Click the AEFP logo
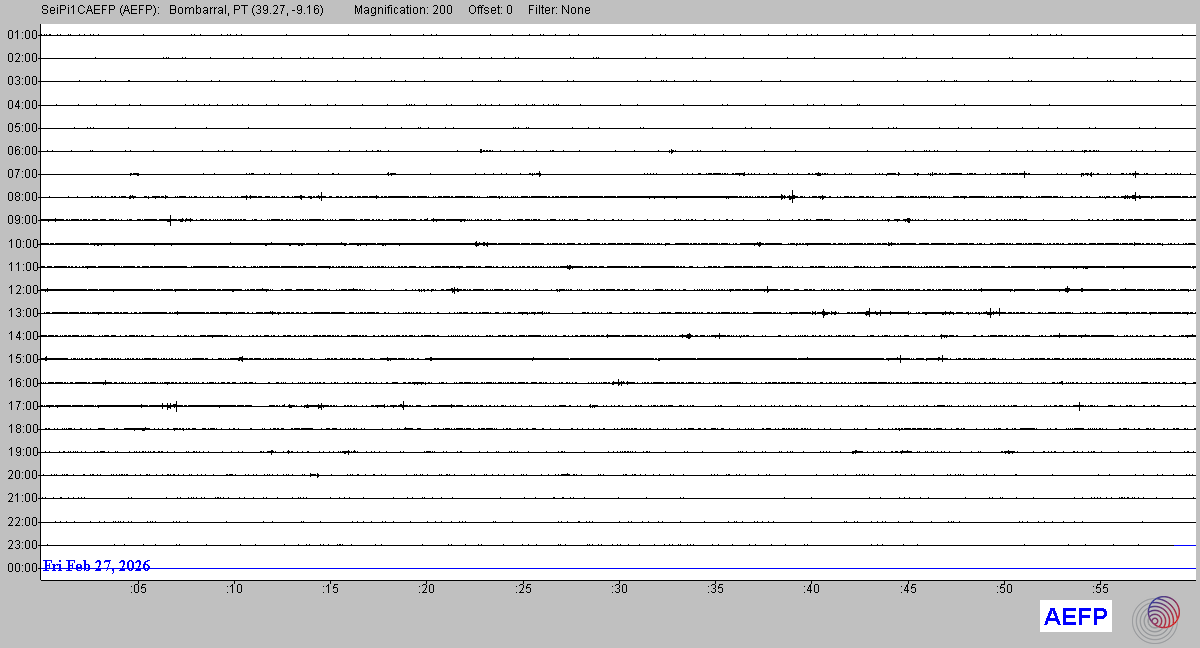Viewport: 1200px width, 648px height. click(x=1076, y=617)
